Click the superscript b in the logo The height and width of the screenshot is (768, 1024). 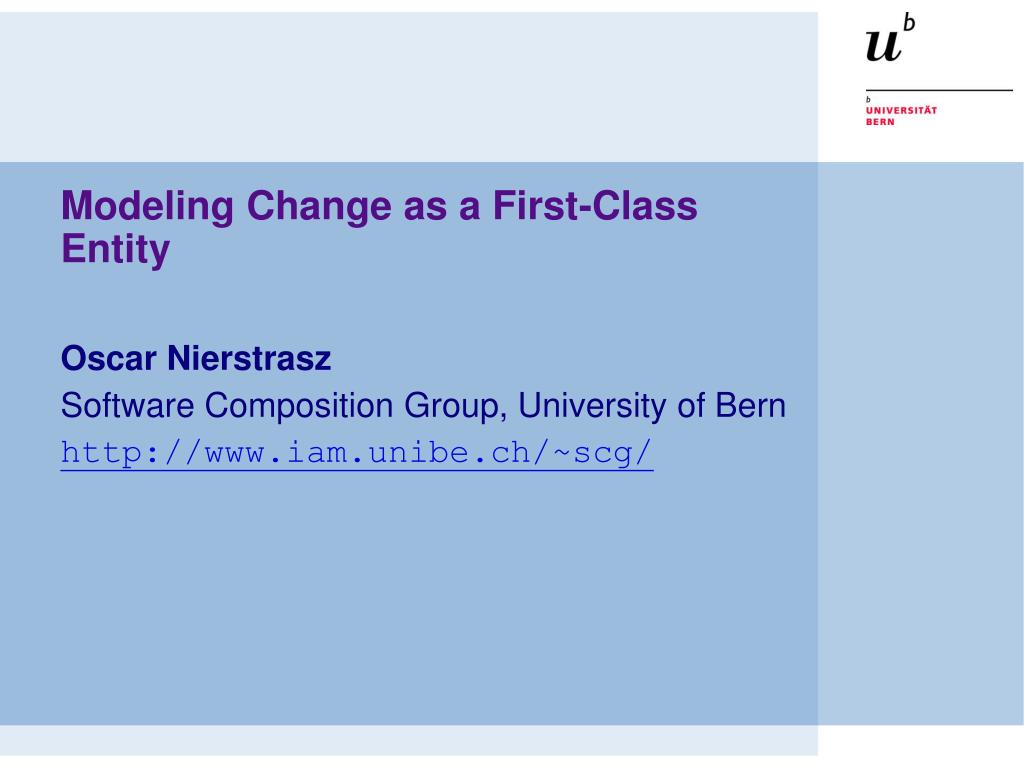909,22
